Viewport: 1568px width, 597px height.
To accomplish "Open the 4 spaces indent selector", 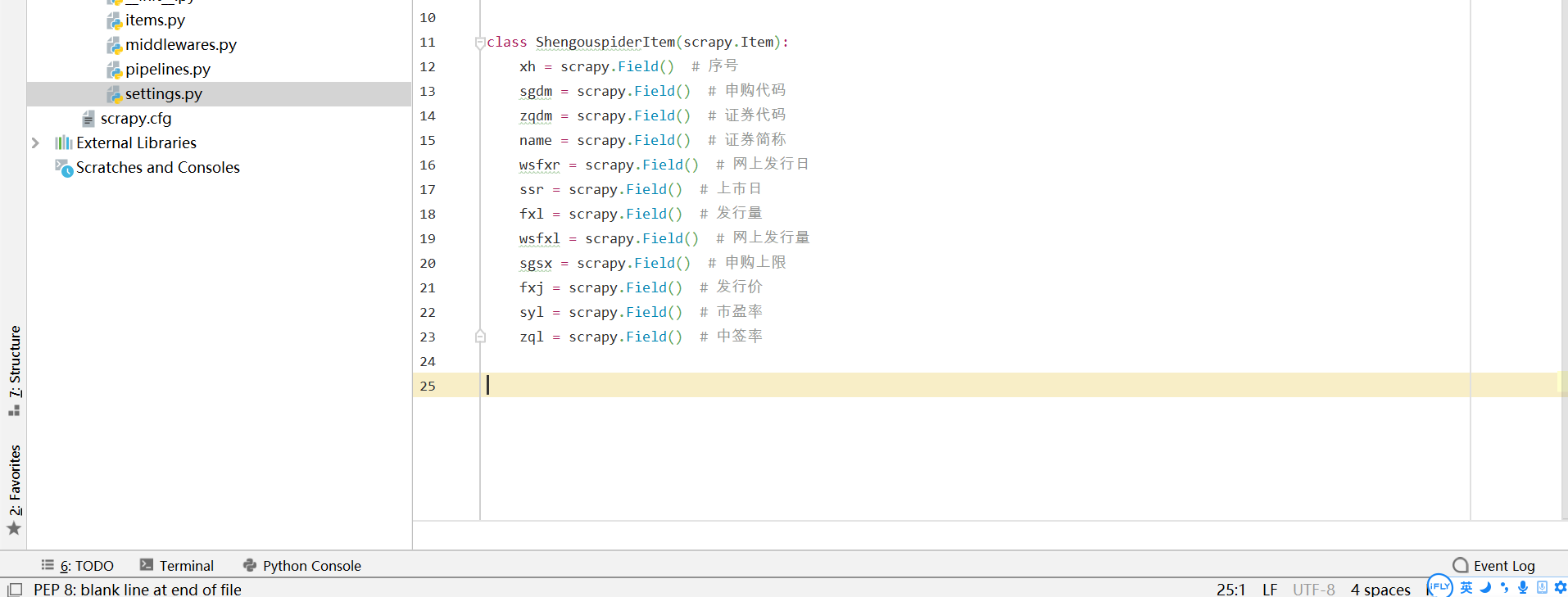I will point(1380,589).
